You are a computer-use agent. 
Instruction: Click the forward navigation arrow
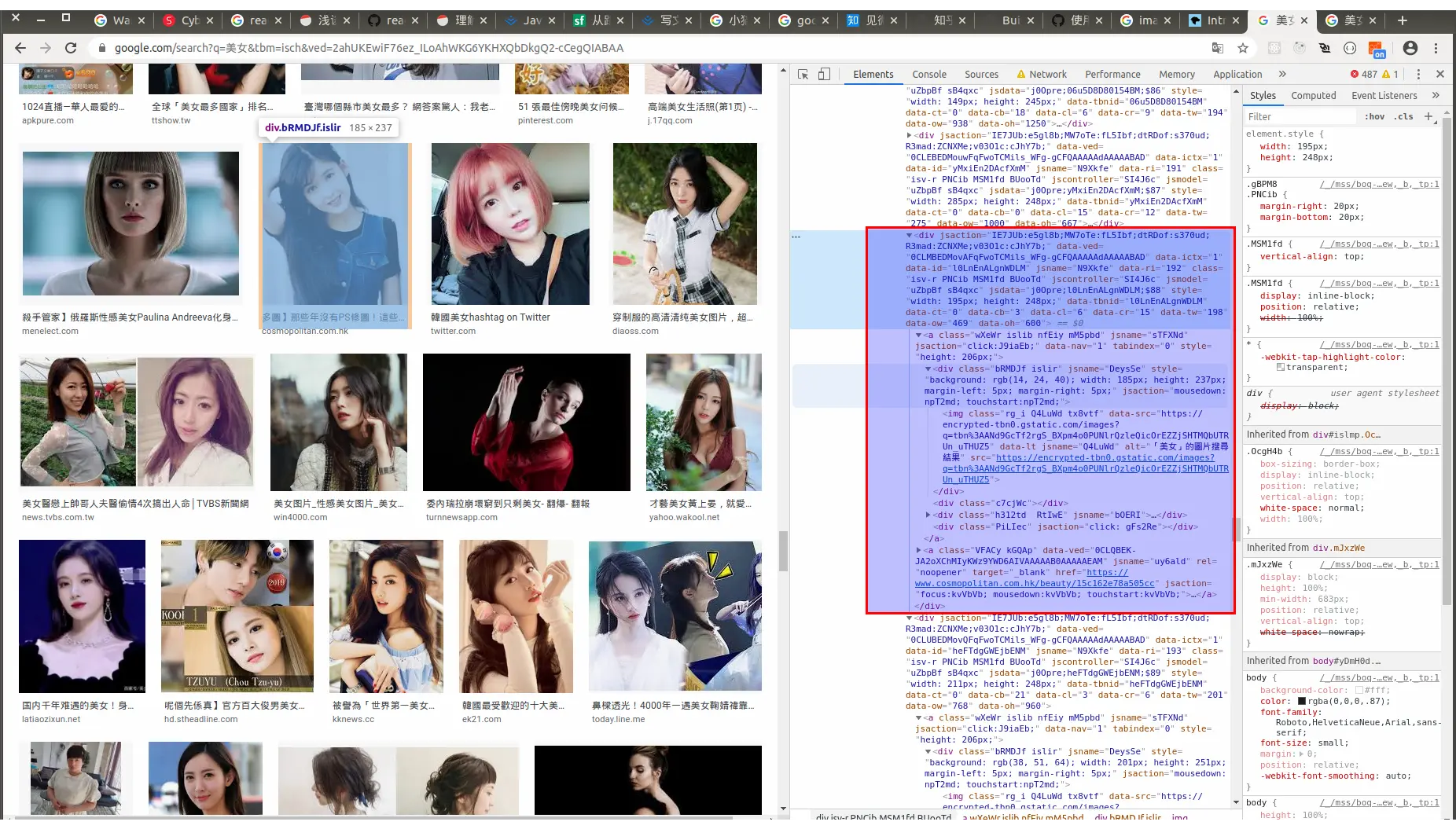click(x=46, y=48)
